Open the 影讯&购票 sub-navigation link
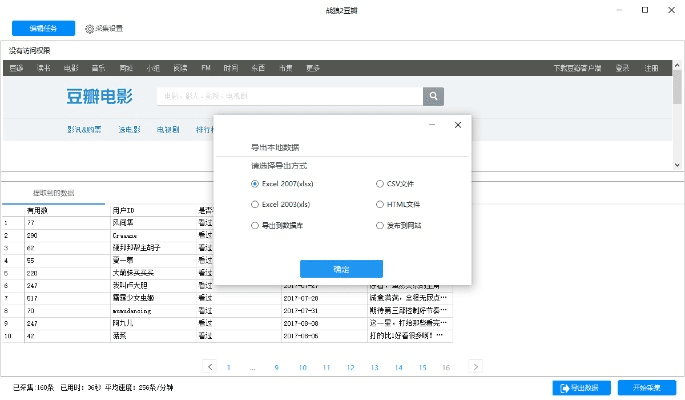685x400 pixels. (x=84, y=129)
